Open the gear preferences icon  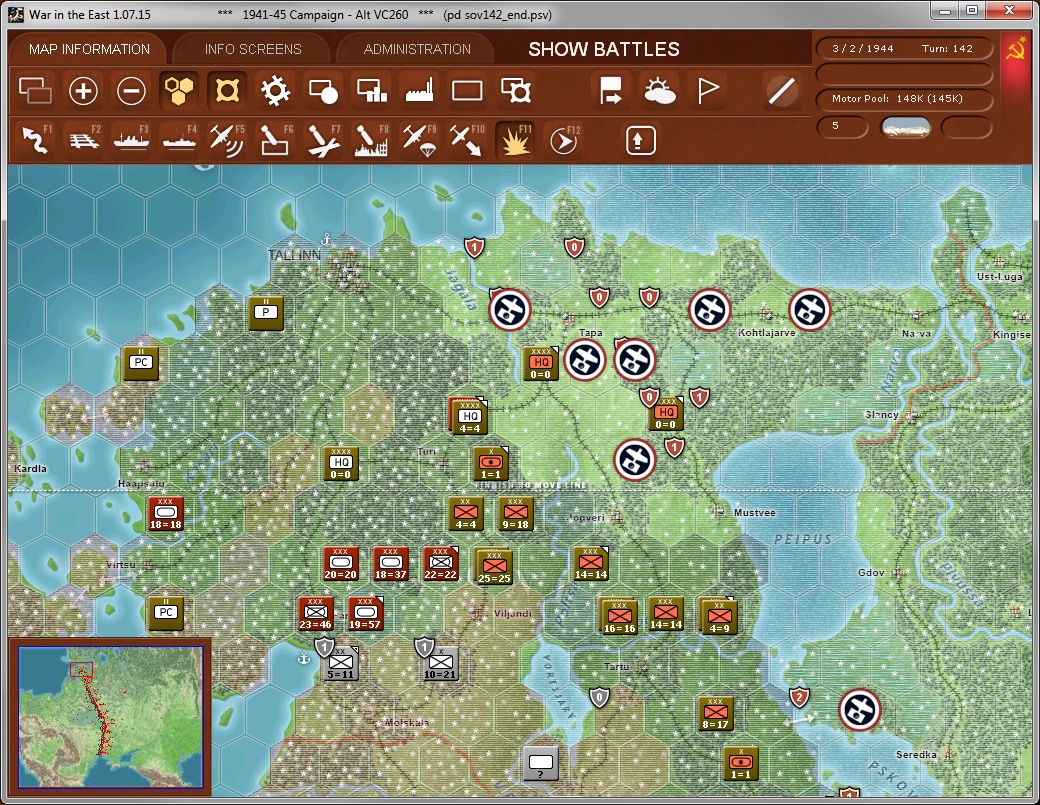tap(275, 91)
